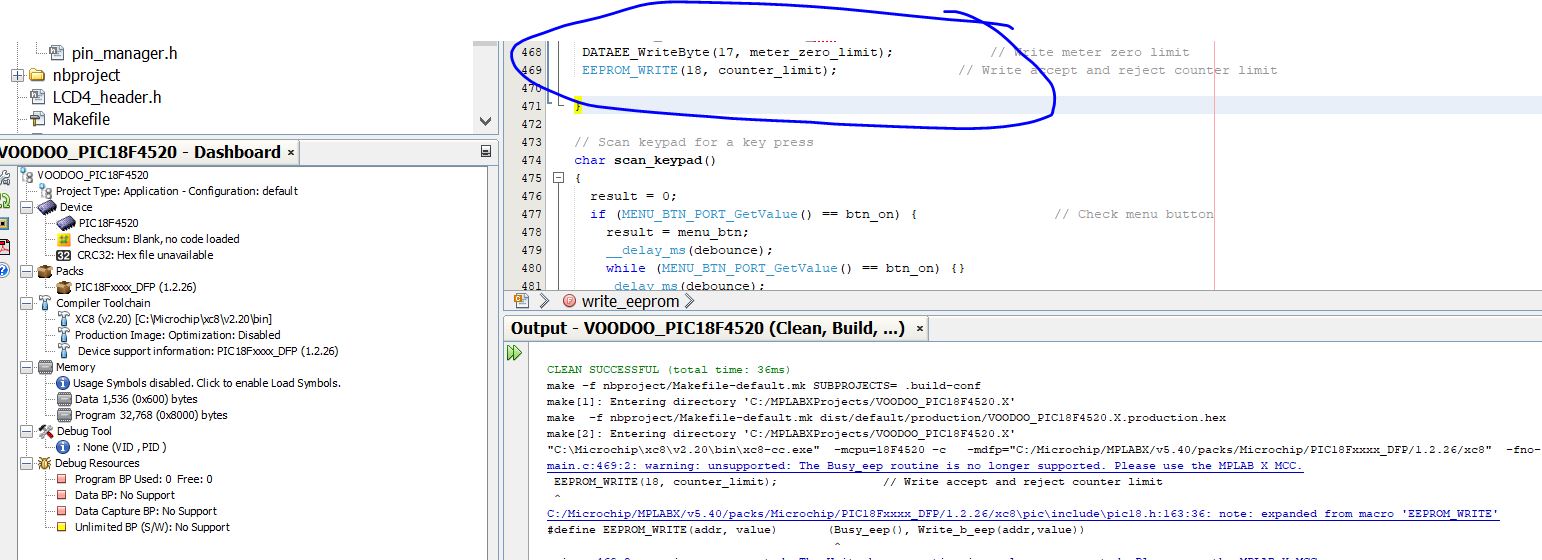Viewport: 1542px width, 560px height.
Task: Click the CRC32 '32' icon
Action: click(x=64, y=255)
